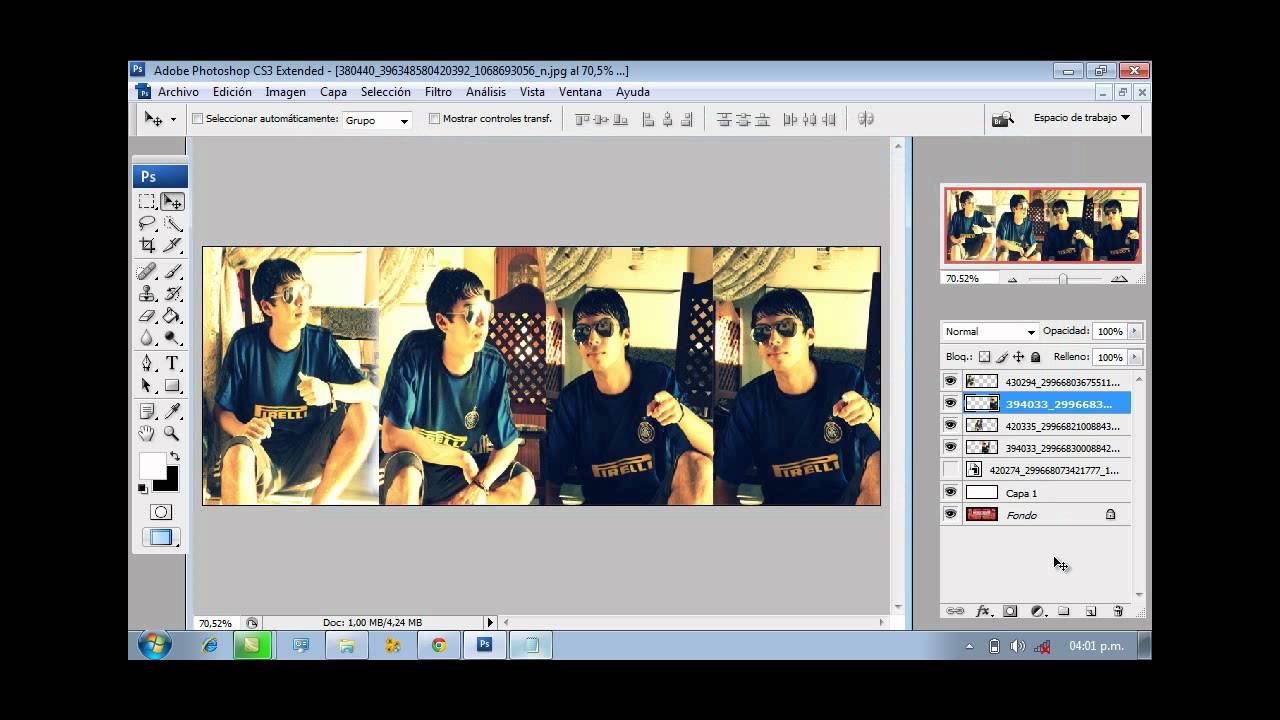1280x720 pixels.
Task: Open the Ventana menu
Action: tap(580, 92)
